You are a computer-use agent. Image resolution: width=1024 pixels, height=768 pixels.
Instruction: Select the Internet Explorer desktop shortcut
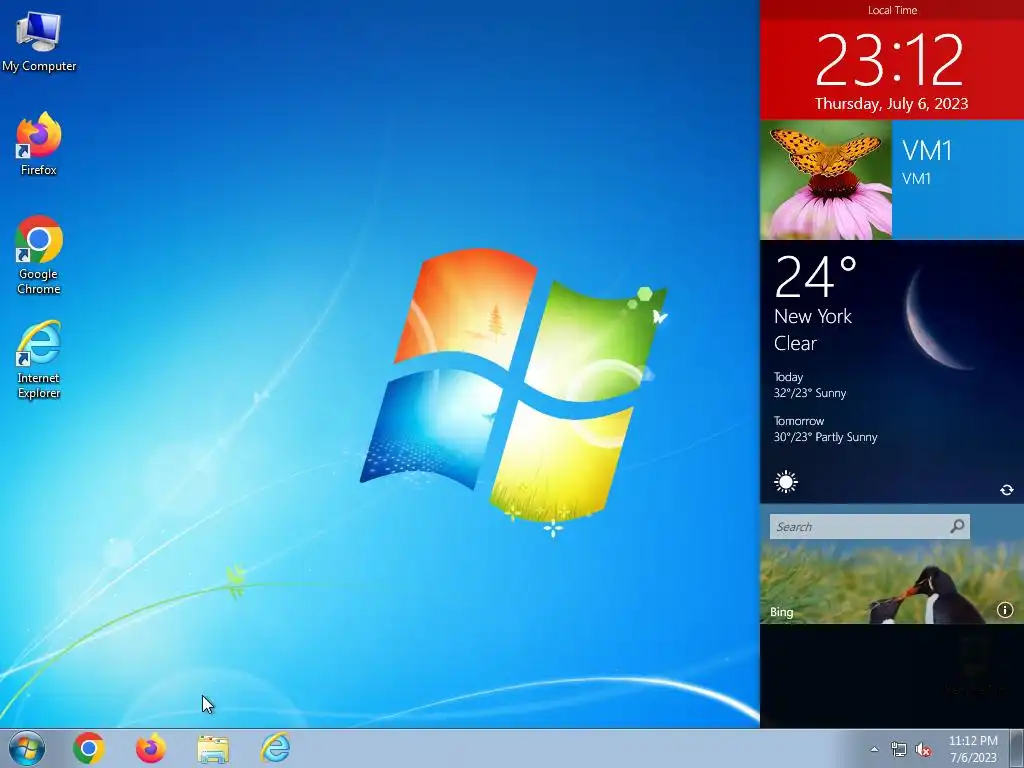39,359
